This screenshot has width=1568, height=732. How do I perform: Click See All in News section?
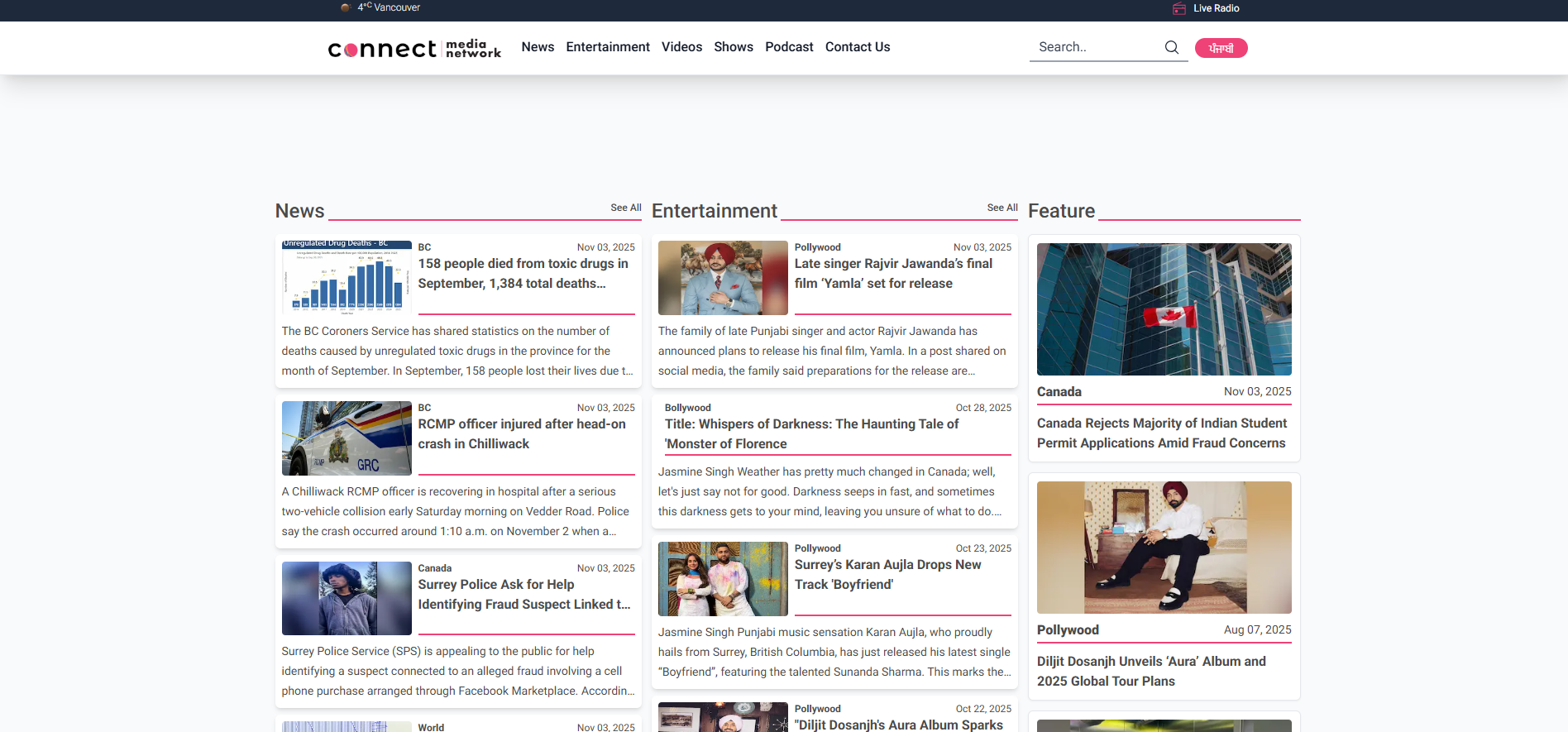(625, 208)
